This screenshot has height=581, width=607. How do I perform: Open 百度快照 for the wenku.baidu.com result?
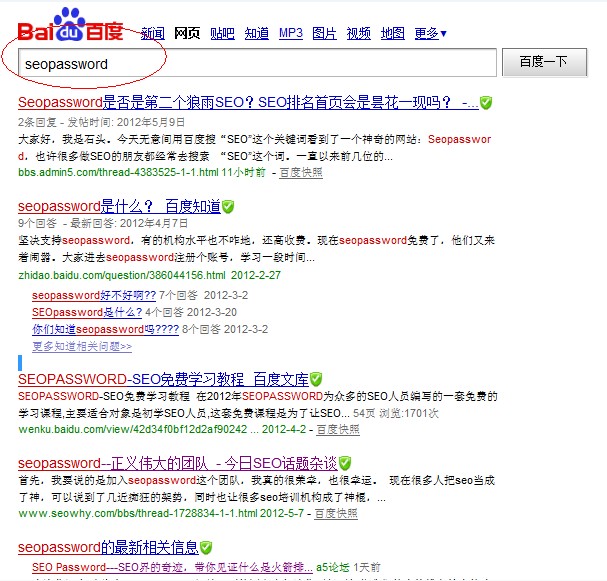click(x=338, y=430)
